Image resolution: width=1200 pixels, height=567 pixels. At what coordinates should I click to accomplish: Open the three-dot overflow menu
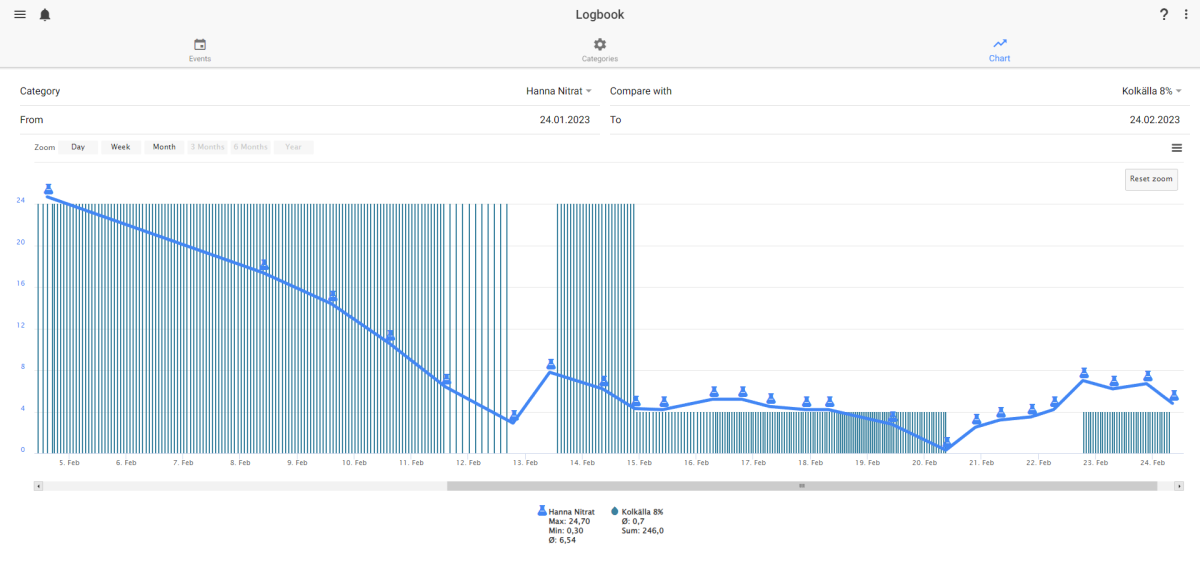(x=1185, y=15)
